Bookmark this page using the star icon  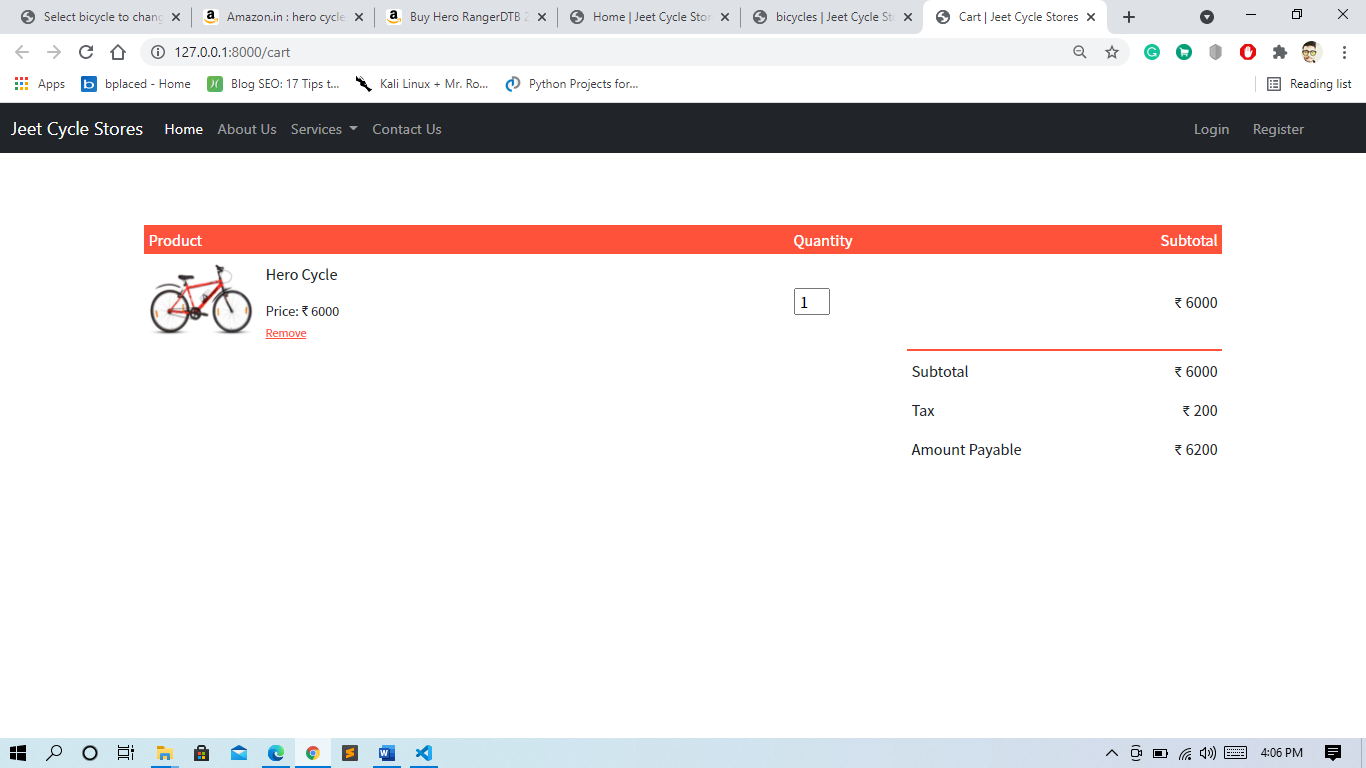[x=1113, y=52]
